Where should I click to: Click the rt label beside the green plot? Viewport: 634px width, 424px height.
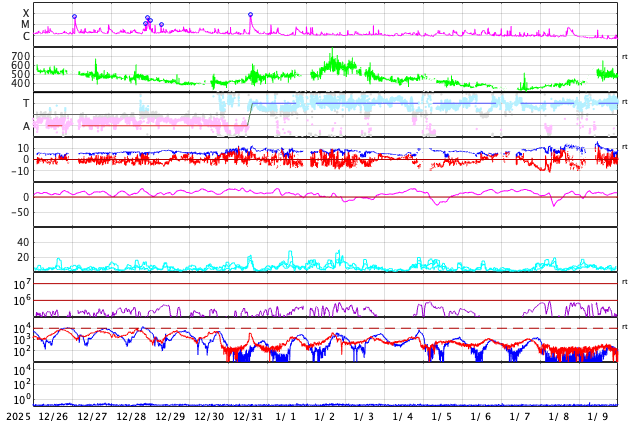click(x=625, y=56)
